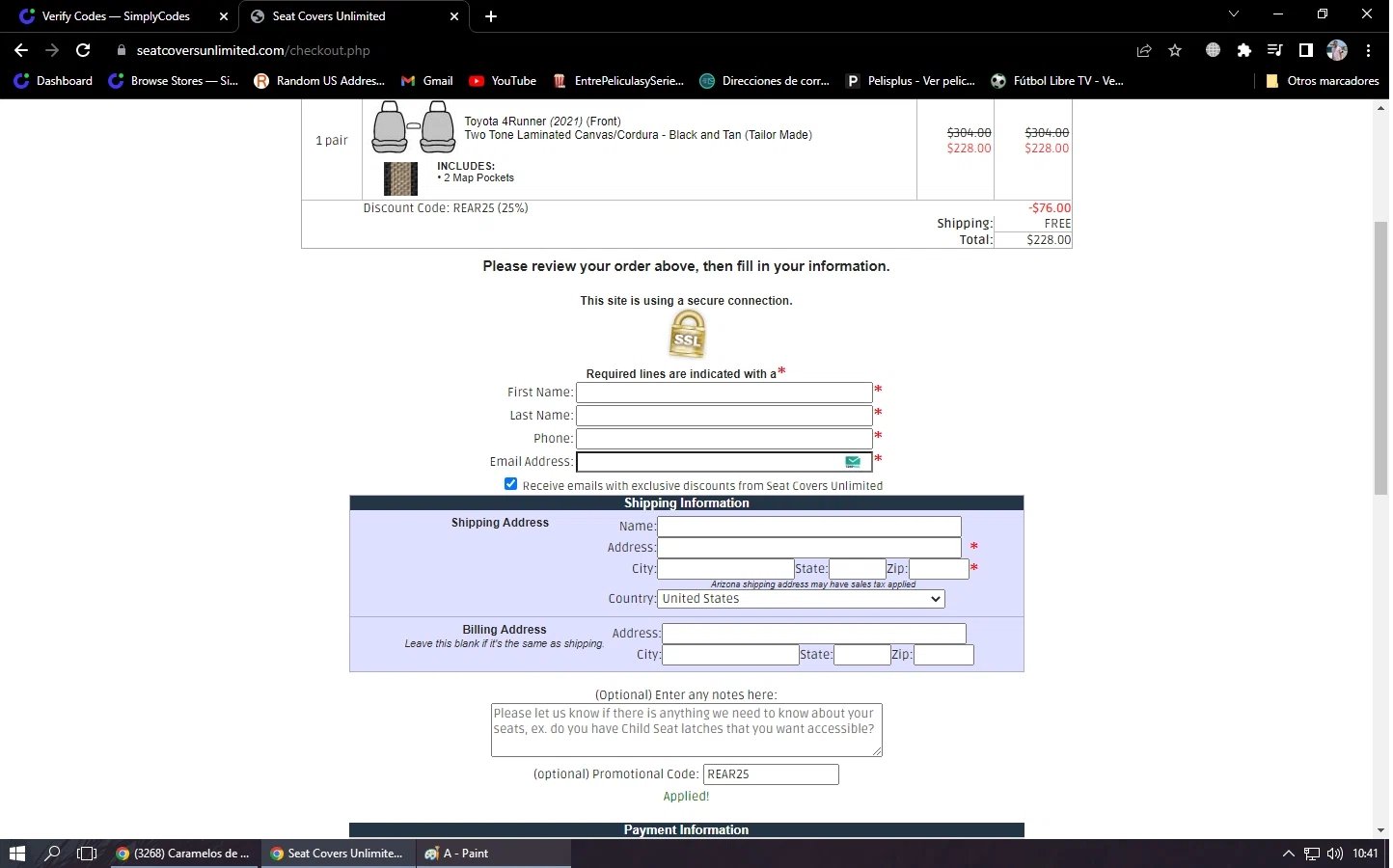Open the media control toolbar icon

coord(1275,50)
